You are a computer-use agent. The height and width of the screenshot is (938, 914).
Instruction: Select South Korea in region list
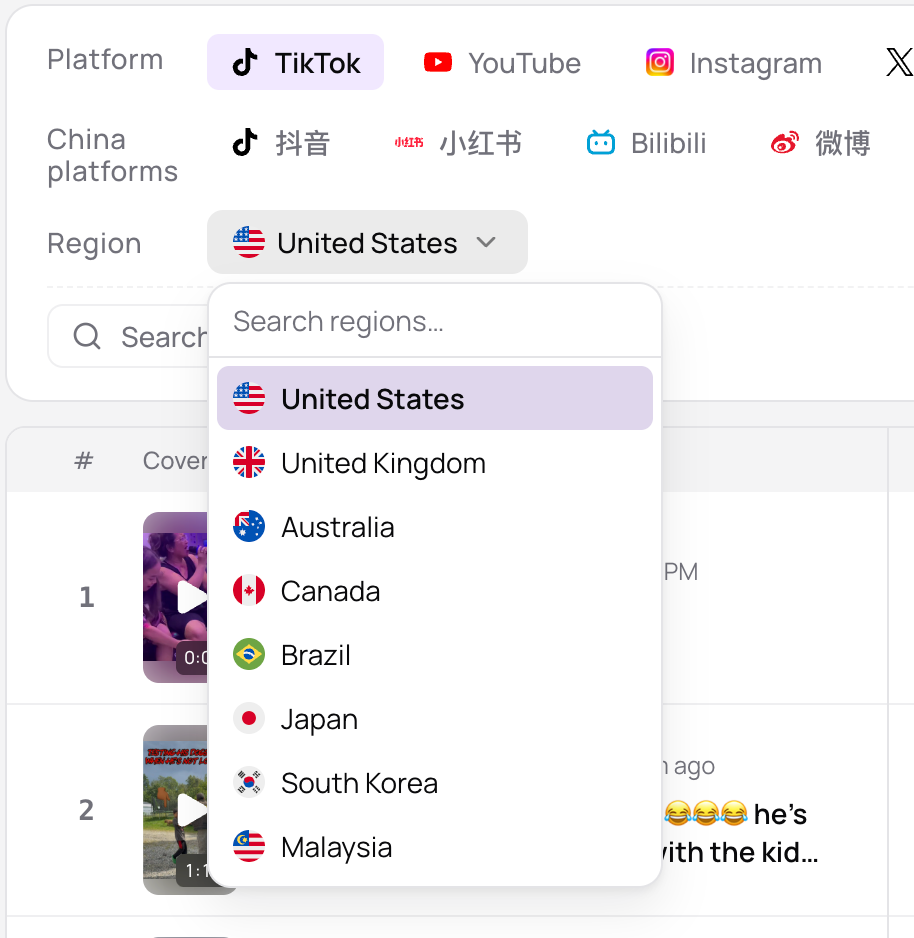435,782
